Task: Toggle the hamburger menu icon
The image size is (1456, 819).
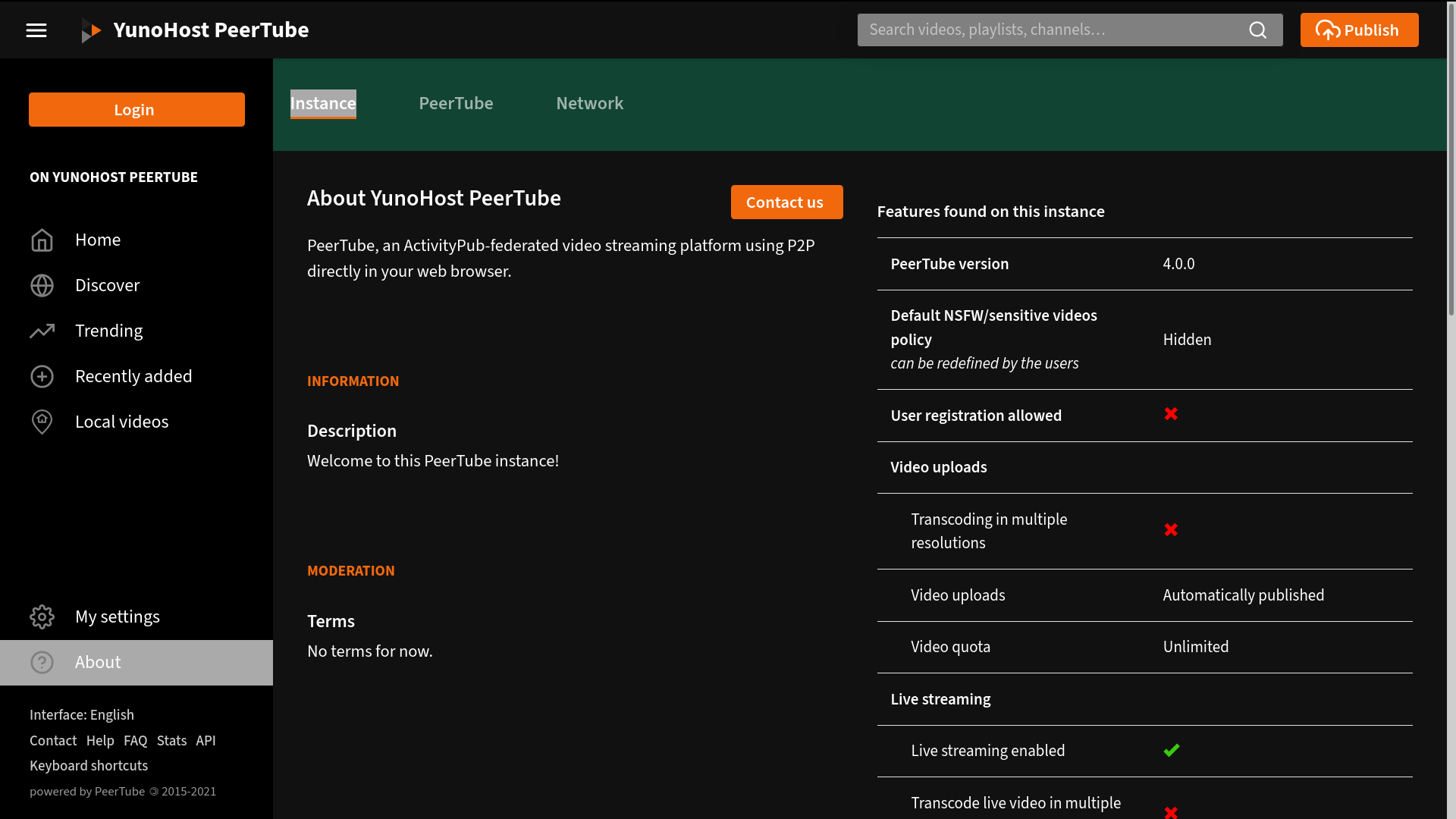Action: click(36, 30)
